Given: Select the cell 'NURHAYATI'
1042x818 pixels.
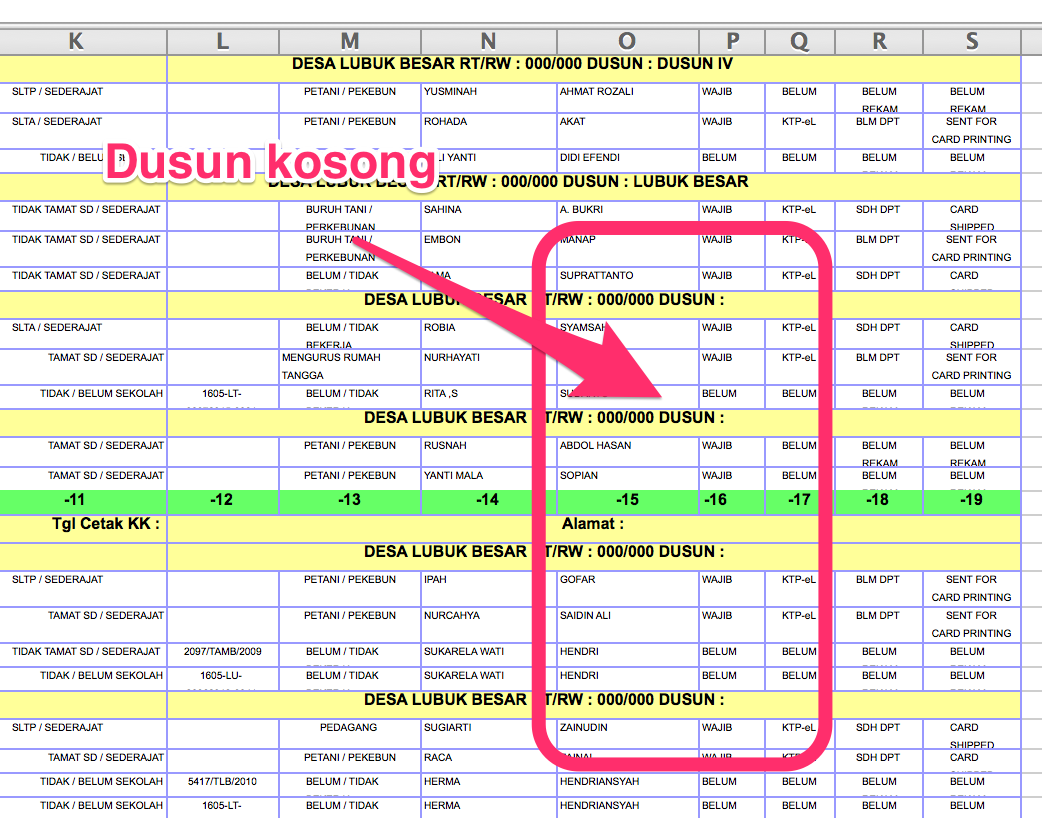Looking at the screenshot, I should coord(488,367).
